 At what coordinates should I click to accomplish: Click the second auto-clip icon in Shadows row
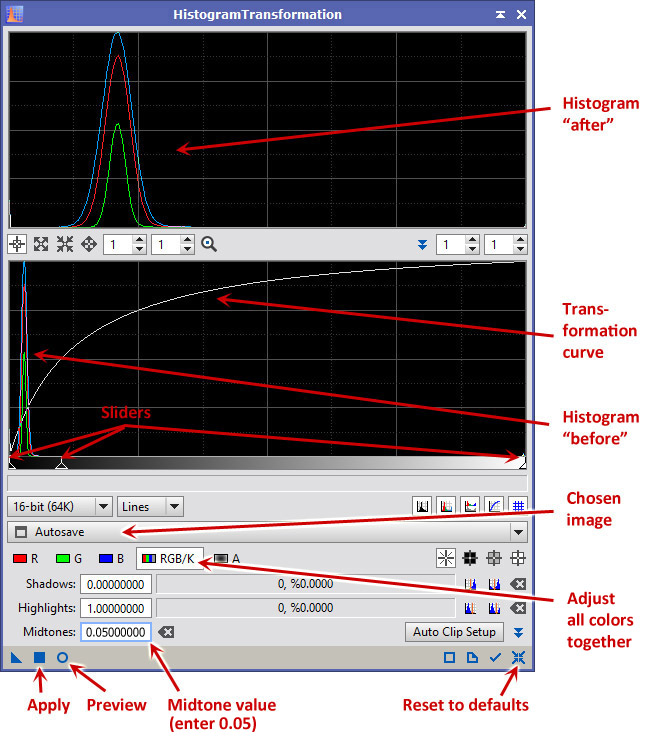coord(494,584)
